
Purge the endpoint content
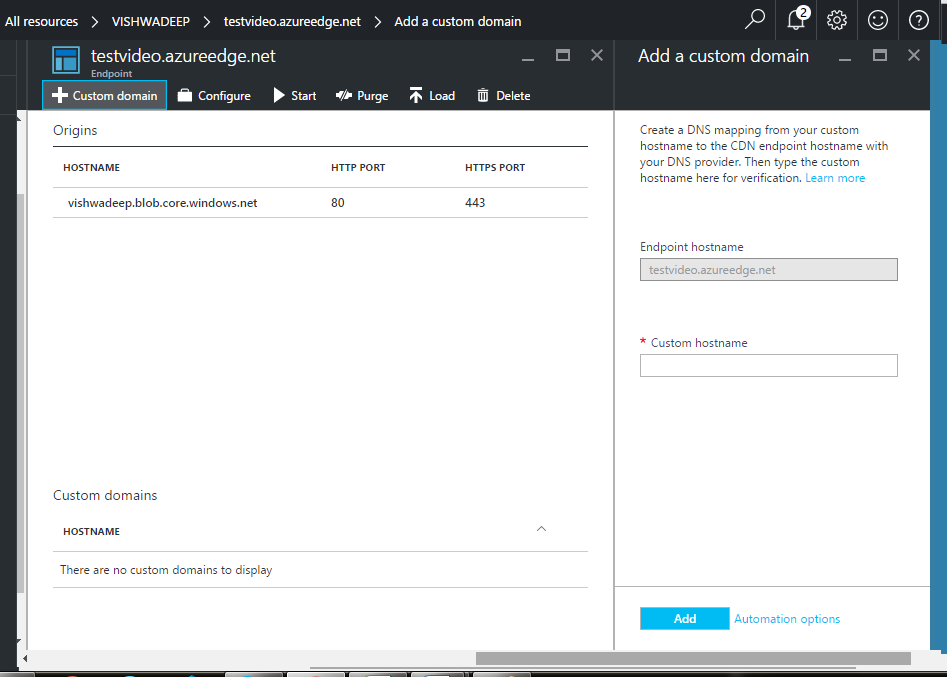(x=362, y=96)
